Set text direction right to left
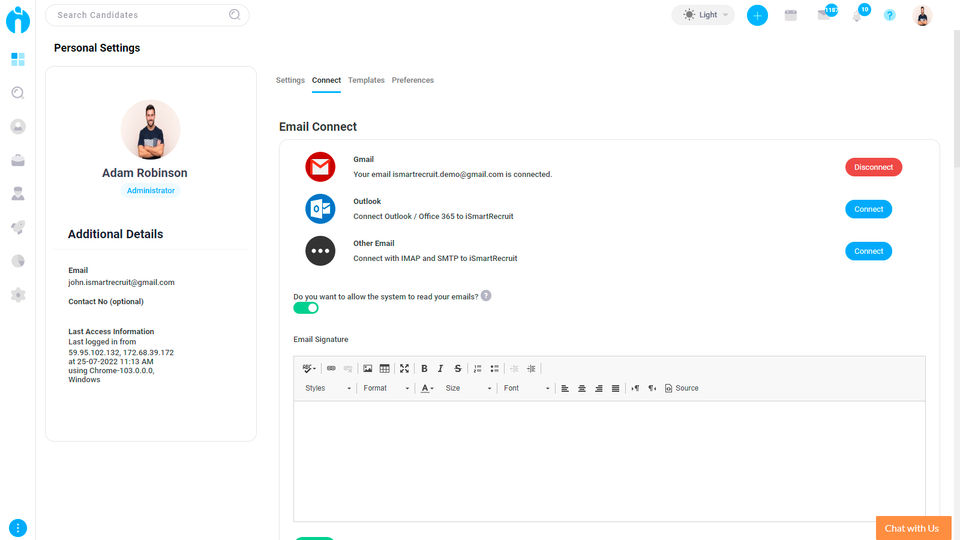This screenshot has width=960, height=540. tap(652, 388)
